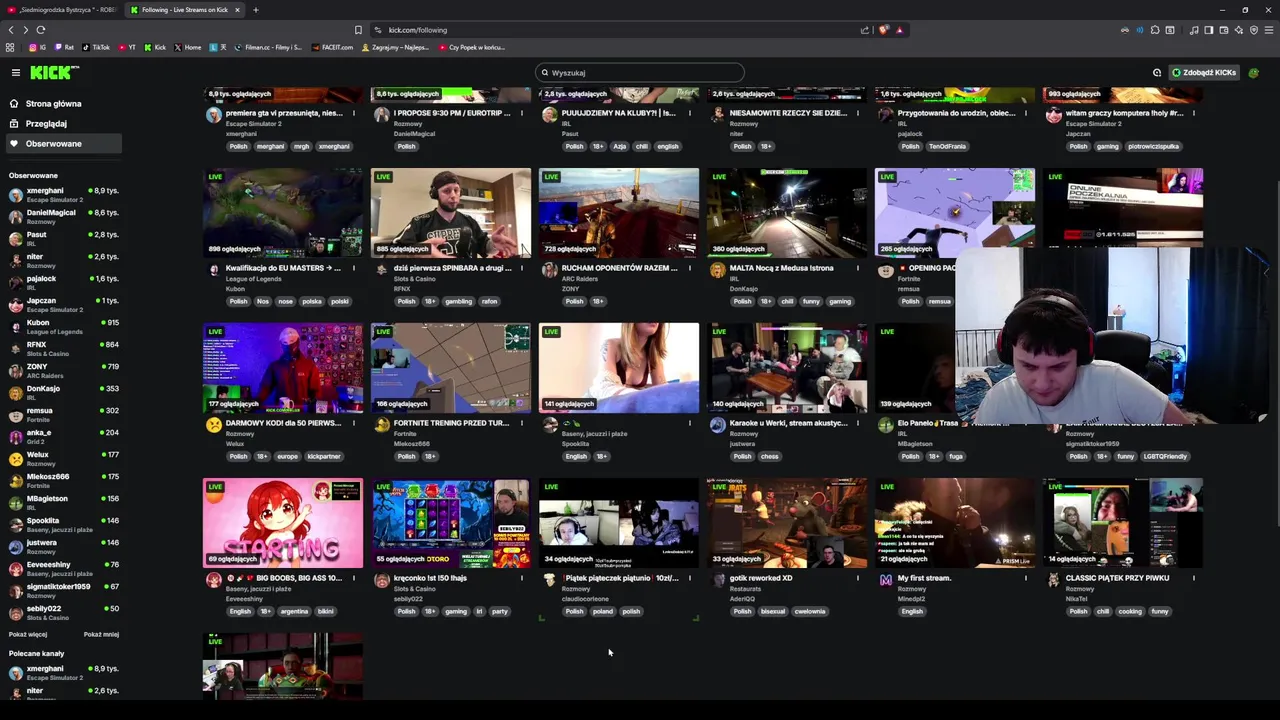The width and height of the screenshot is (1280, 720).
Task: Open the League of Legends category under Kubon
Action: point(254,279)
